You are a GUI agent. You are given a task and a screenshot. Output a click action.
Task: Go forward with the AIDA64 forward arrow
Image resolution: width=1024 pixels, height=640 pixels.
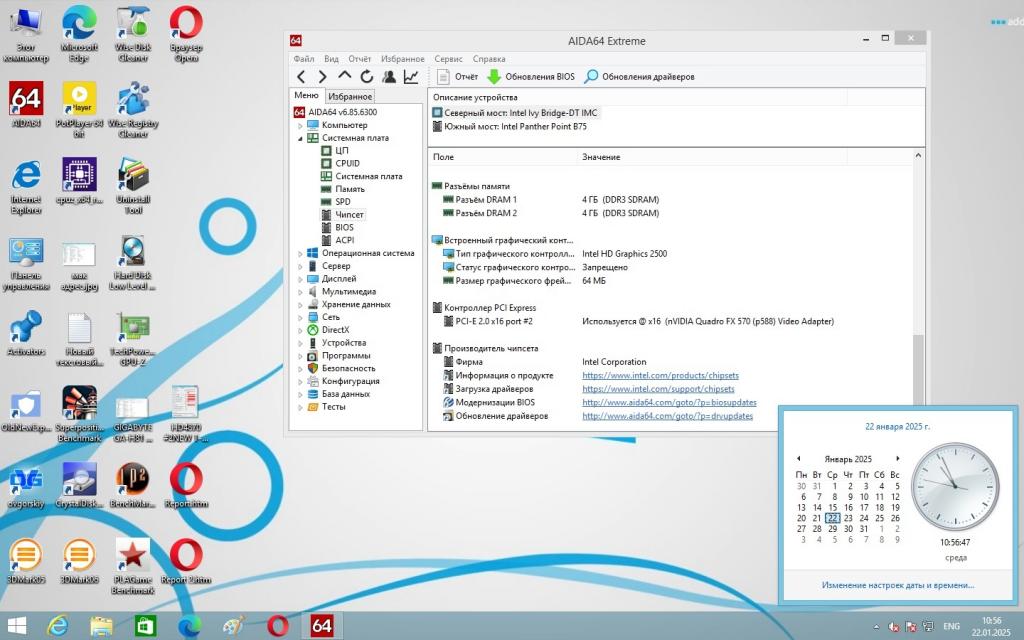point(322,76)
